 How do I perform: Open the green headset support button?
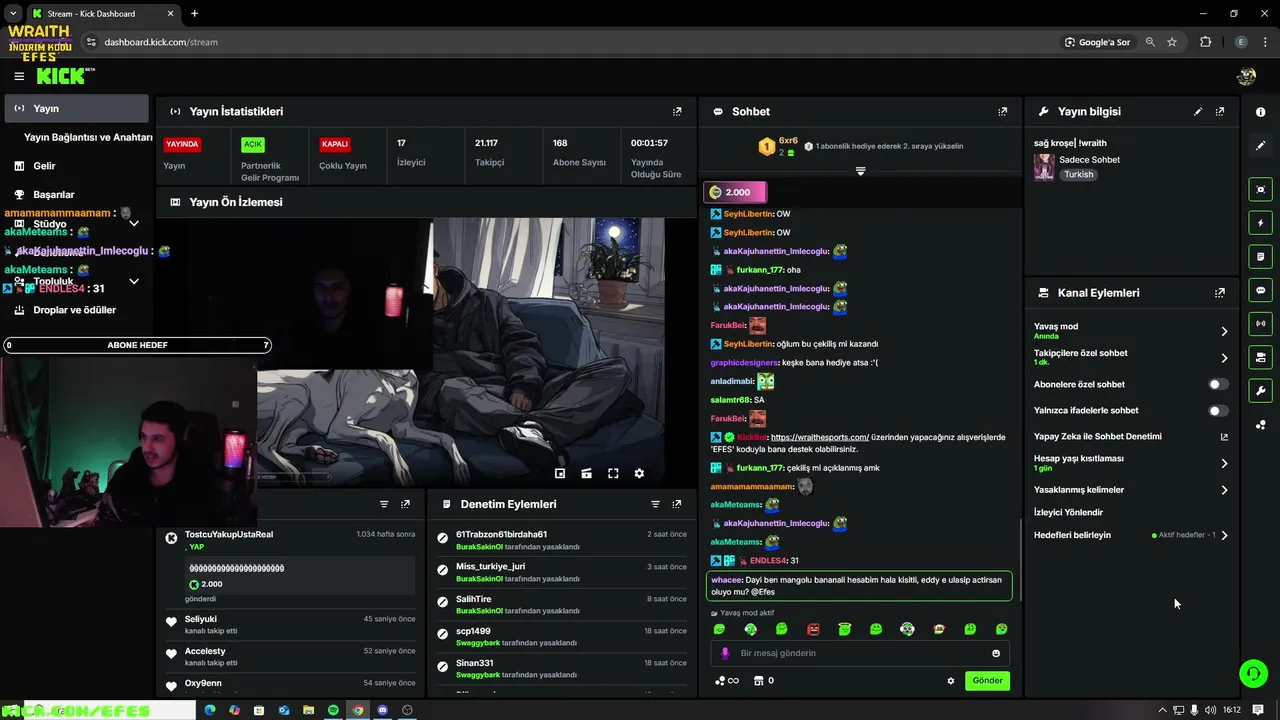[1253, 673]
